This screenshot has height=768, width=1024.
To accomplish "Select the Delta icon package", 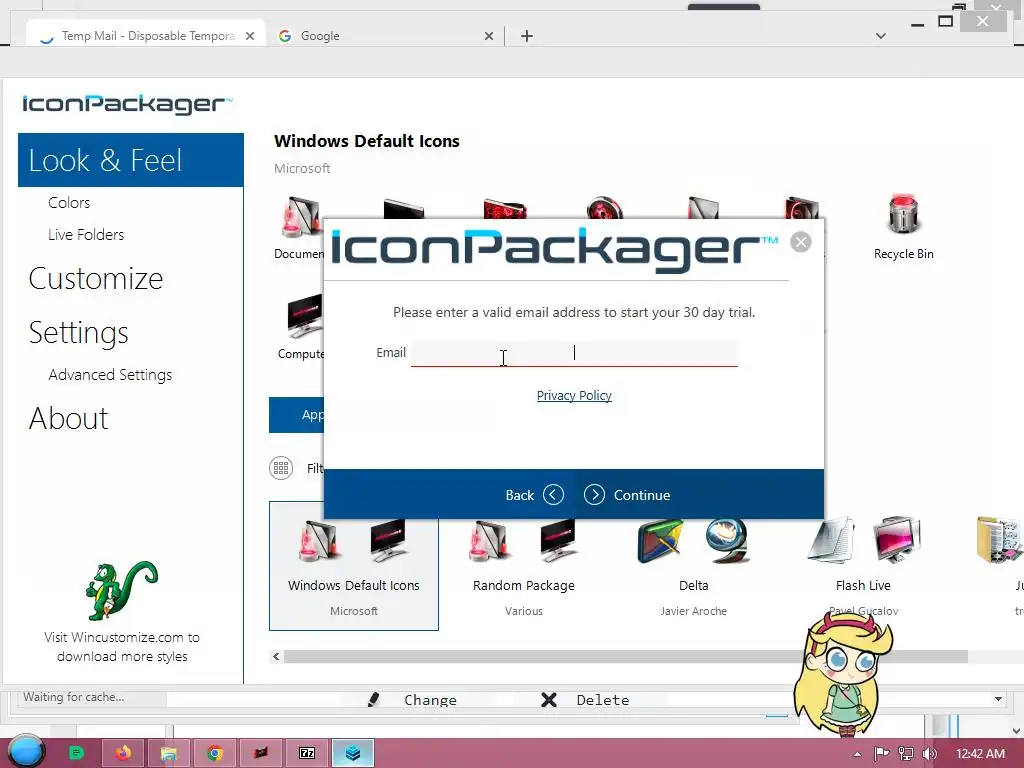I will (694, 566).
